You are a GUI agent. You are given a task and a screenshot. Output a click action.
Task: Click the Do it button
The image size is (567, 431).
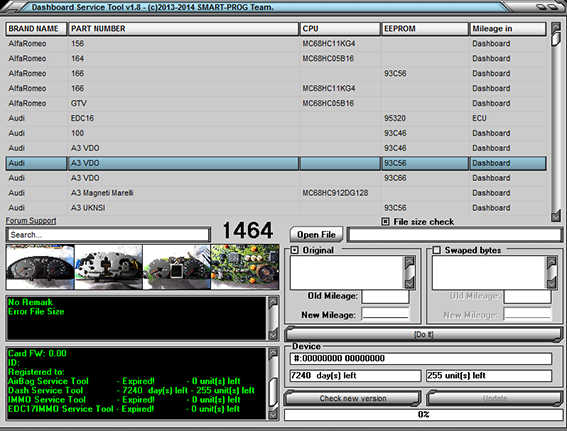[423, 334]
